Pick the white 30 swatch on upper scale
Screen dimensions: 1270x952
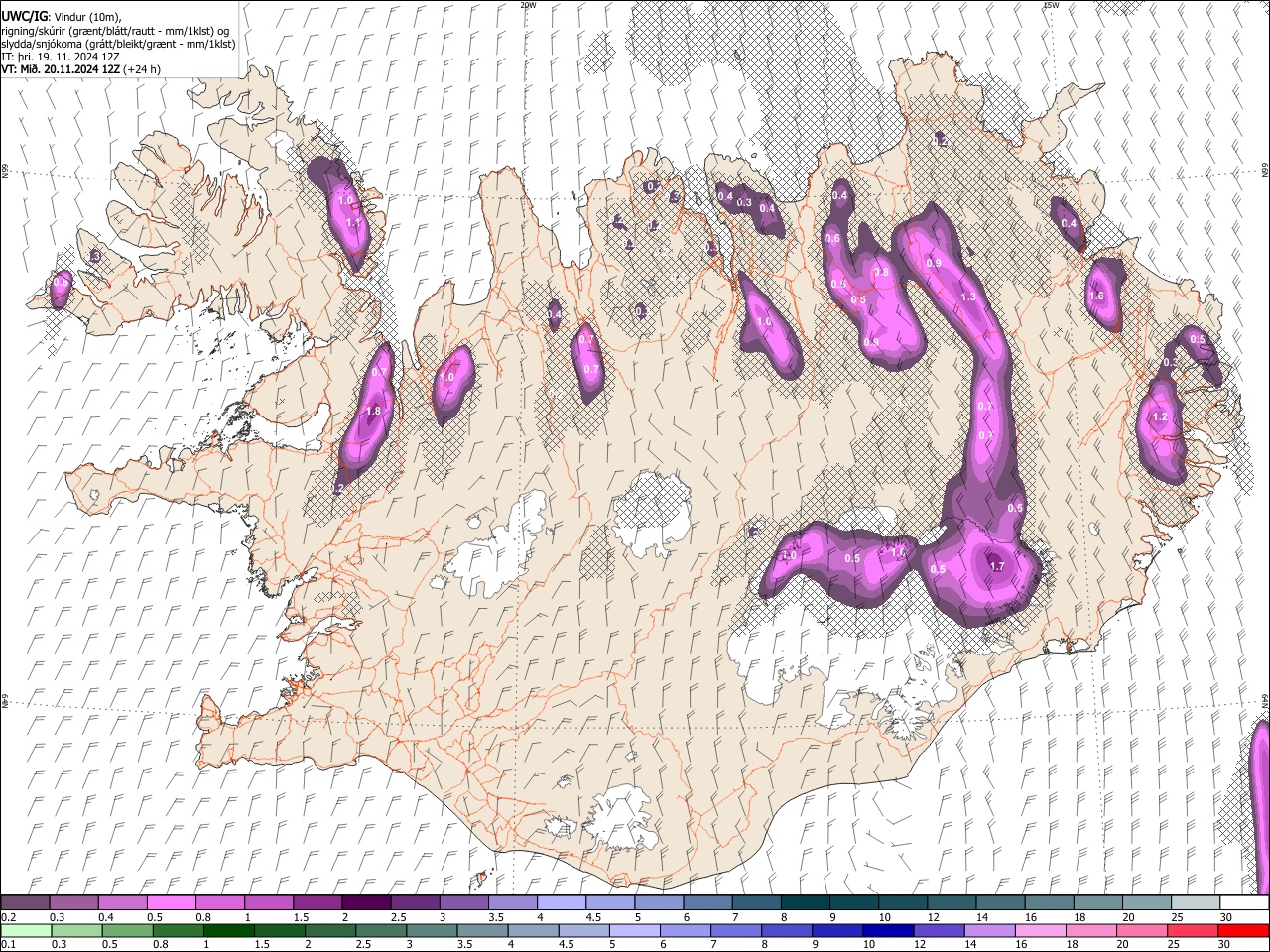click(1243, 902)
